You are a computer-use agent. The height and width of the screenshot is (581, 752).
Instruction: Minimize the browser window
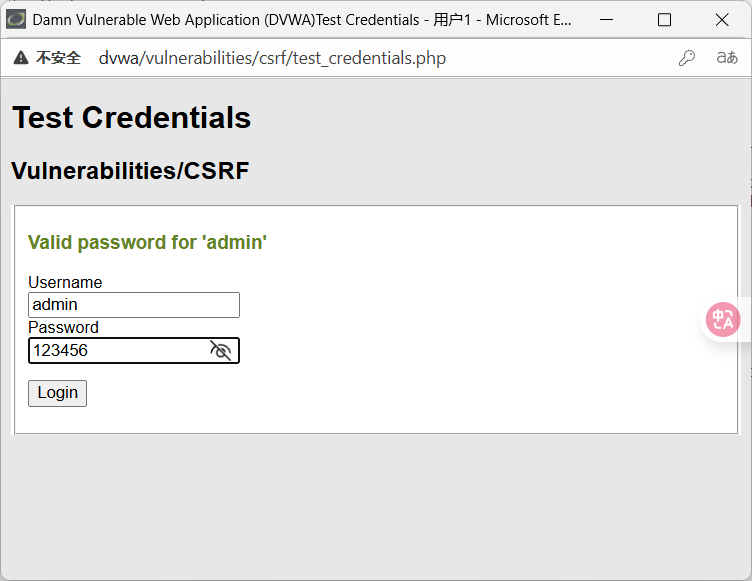click(607, 20)
